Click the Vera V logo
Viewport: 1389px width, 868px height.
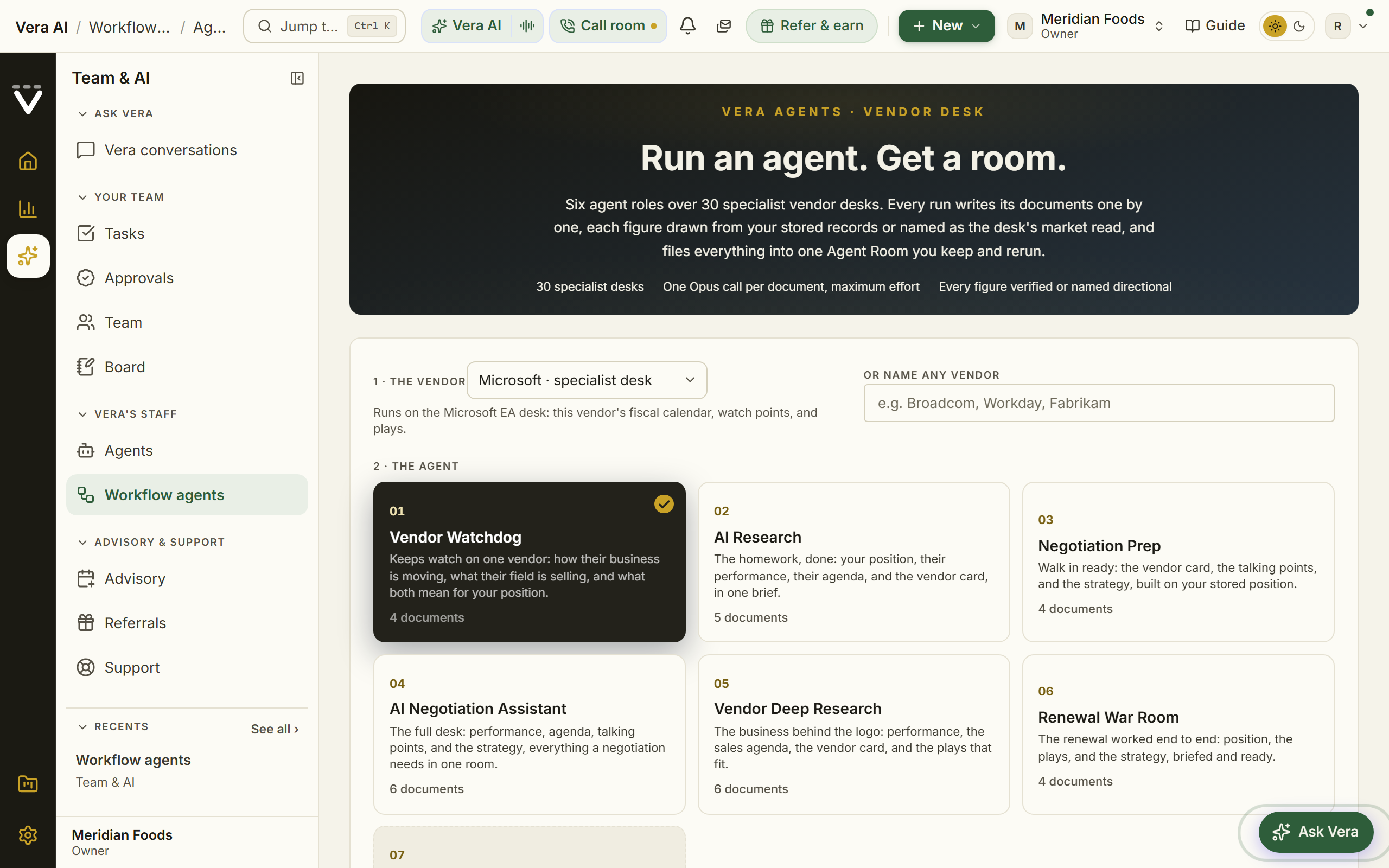point(28,99)
